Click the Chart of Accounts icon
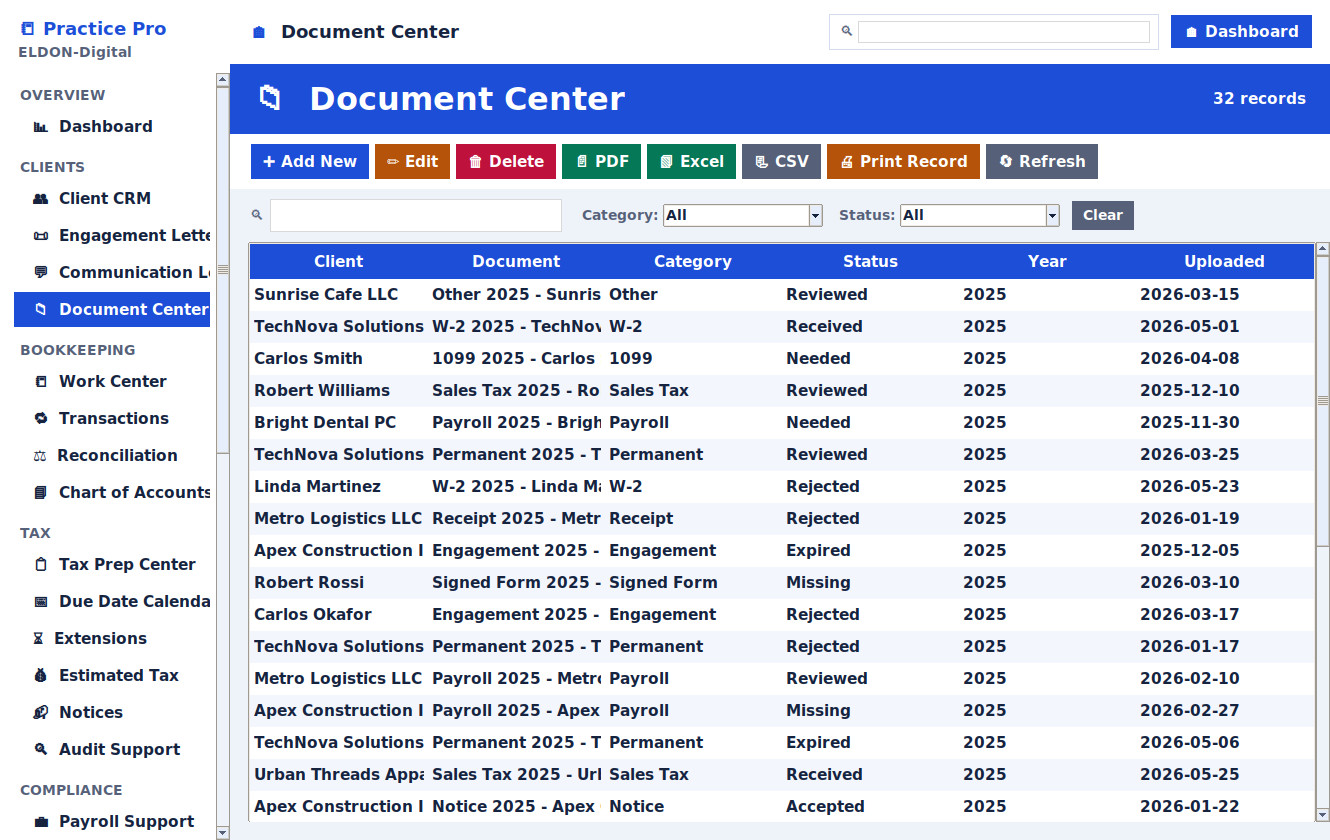 41,493
